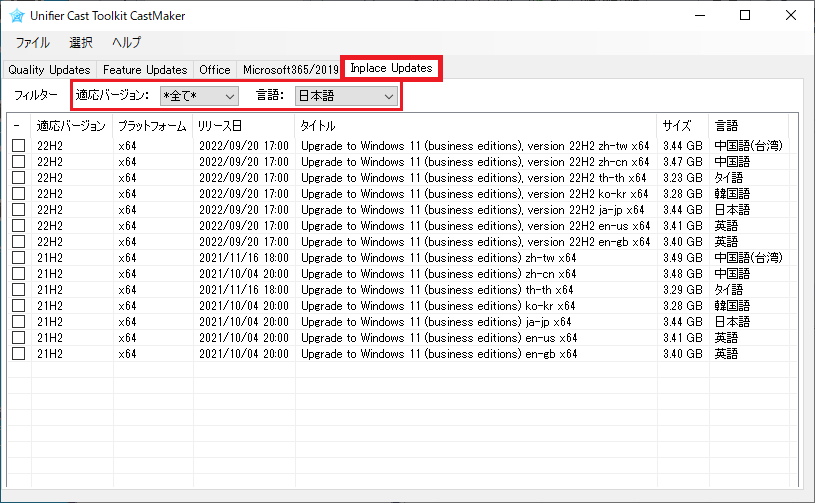Check the 22H2 ko-kr x64 row checkbox
Screen dimensions: 815x503
[19, 194]
